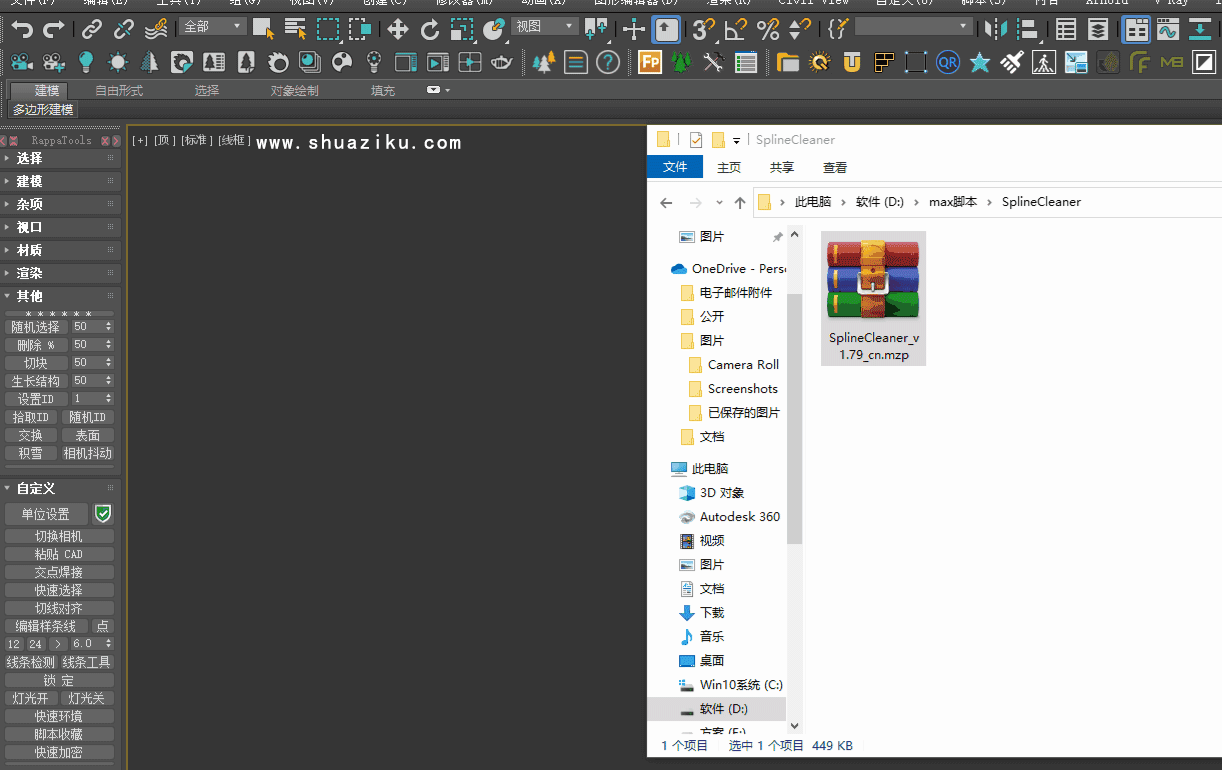This screenshot has height=770, width=1222.
Task: Toggle the green shield checkbox beside 单位设置
Action: (x=102, y=514)
